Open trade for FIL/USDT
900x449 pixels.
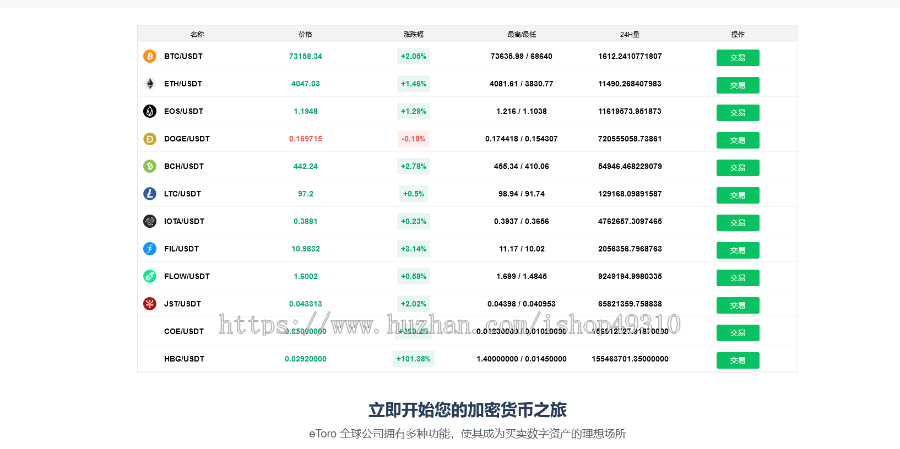(738, 250)
